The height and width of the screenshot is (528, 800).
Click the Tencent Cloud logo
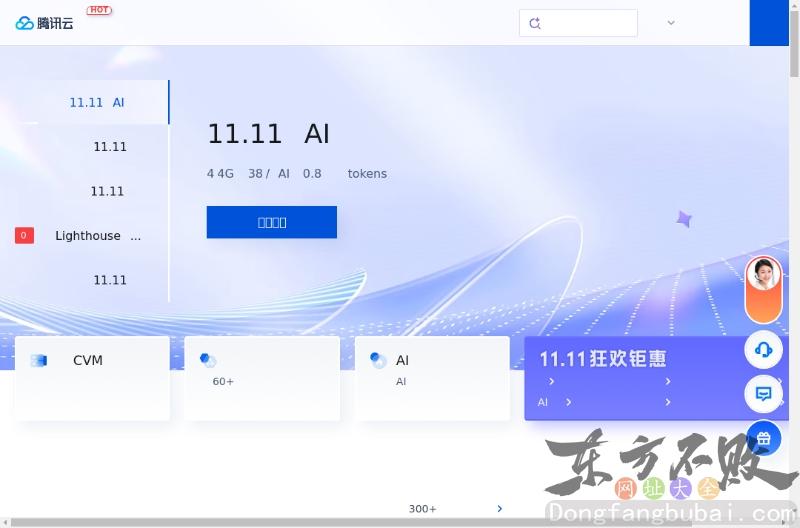click(45, 23)
